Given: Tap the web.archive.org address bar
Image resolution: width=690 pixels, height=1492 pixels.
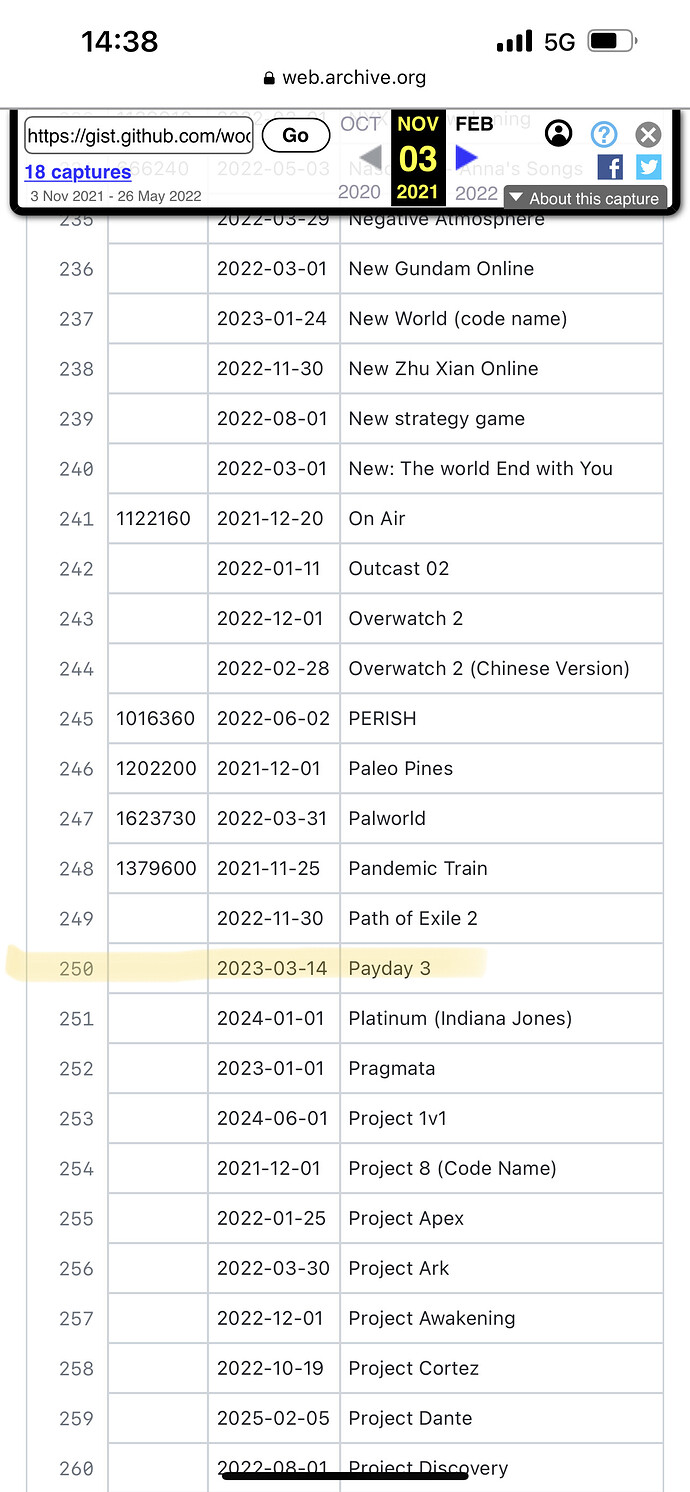Looking at the screenshot, I should (x=345, y=77).
